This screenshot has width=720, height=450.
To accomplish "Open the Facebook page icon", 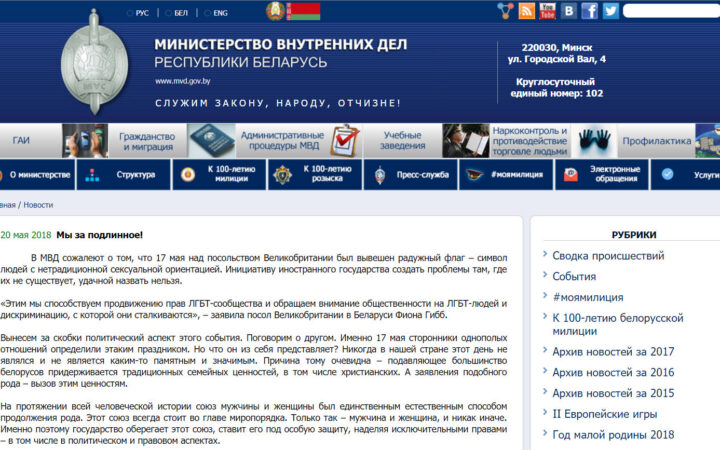I will pos(590,11).
